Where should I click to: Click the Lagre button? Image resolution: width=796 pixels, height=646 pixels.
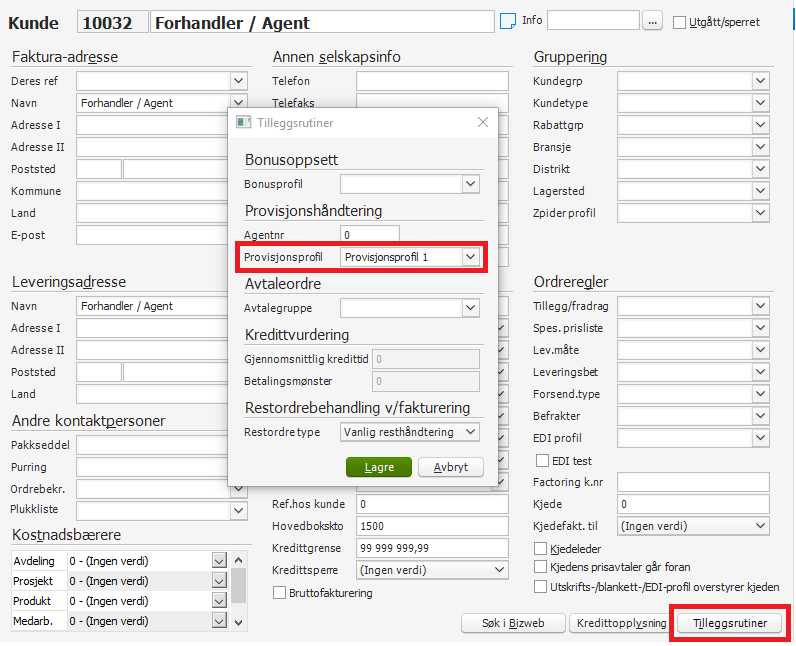tap(379, 467)
